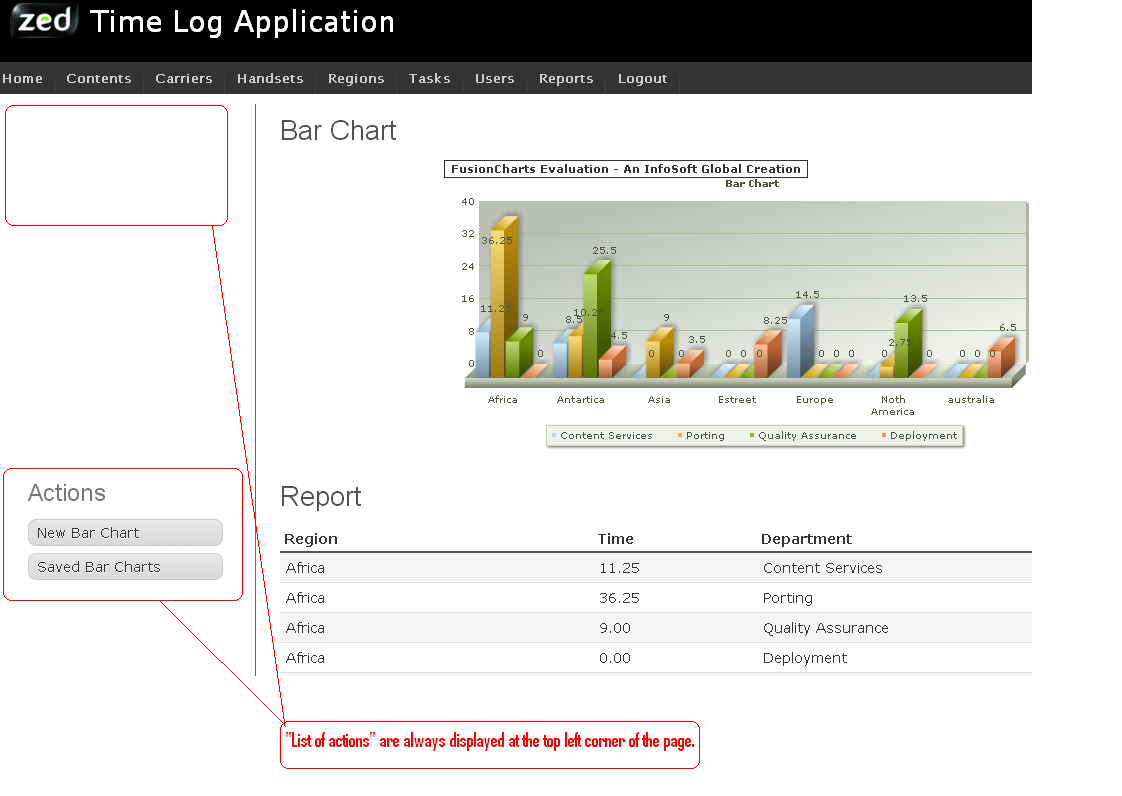The width and height of the screenshot is (1122, 796).
Task: Click the Estreet x-axis label
Action: [737, 399]
